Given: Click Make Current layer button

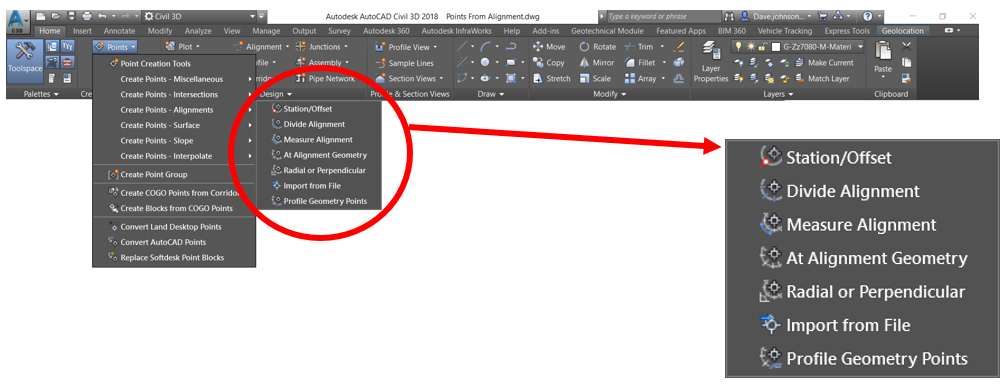Looking at the screenshot, I should (x=824, y=63).
